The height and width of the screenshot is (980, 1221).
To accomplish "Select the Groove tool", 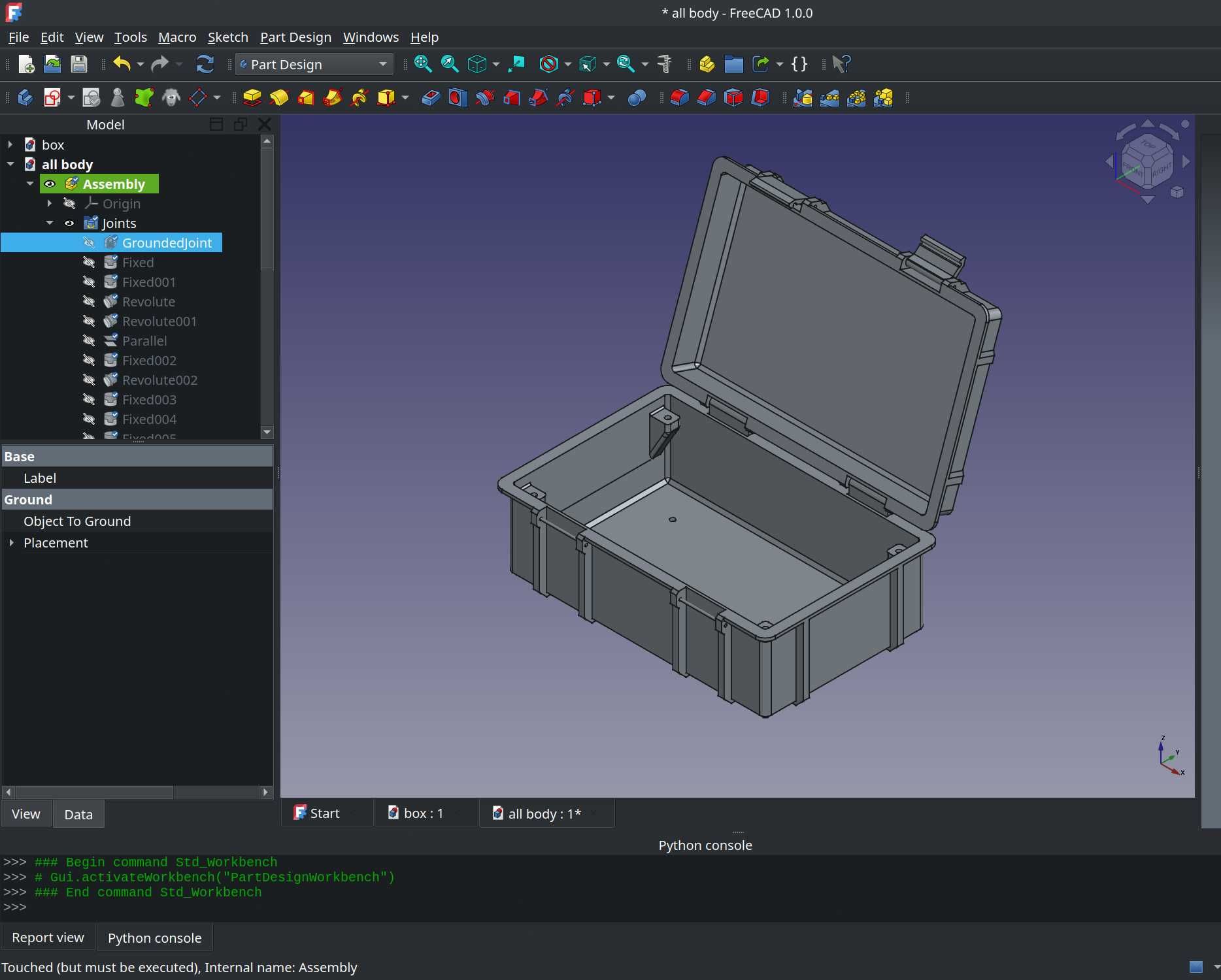I will (484, 98).
